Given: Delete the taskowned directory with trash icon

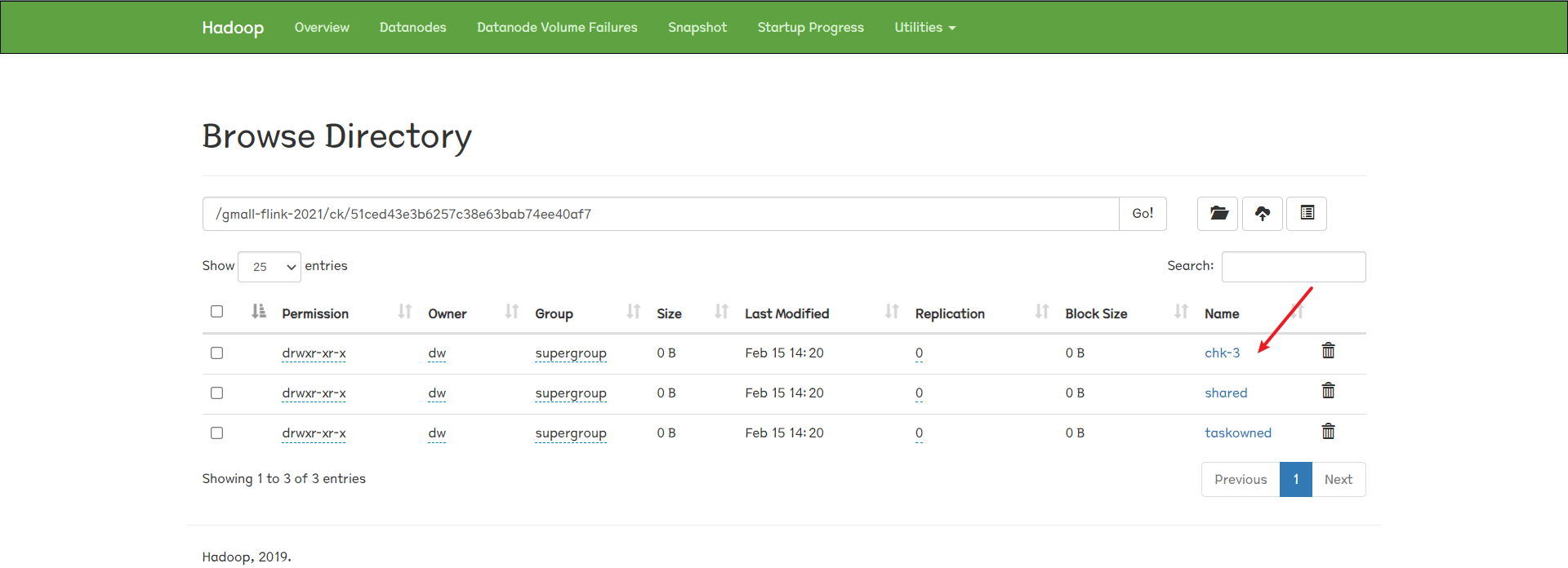Looking at the screenshot, I should 1329,431.
